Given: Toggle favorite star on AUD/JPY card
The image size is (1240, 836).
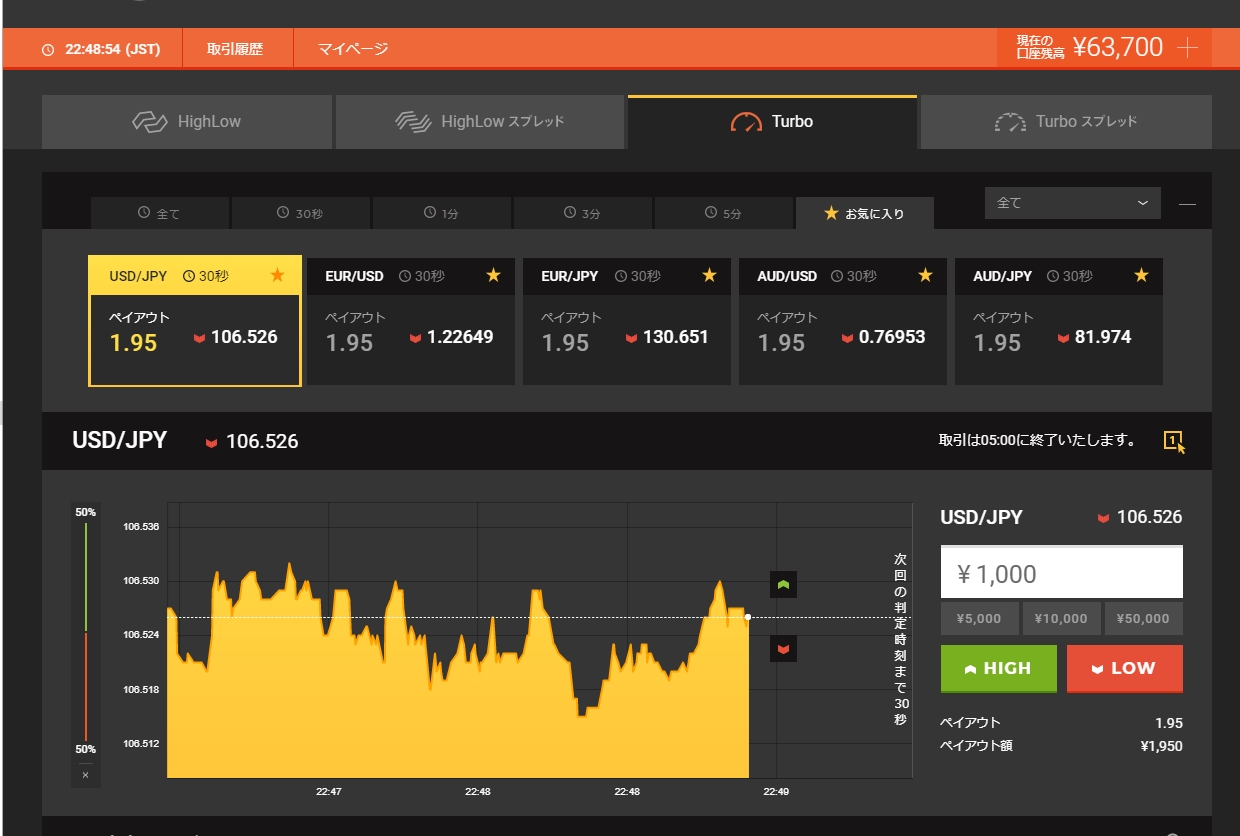Looking at the screenshot, I should pos(1141,275).
